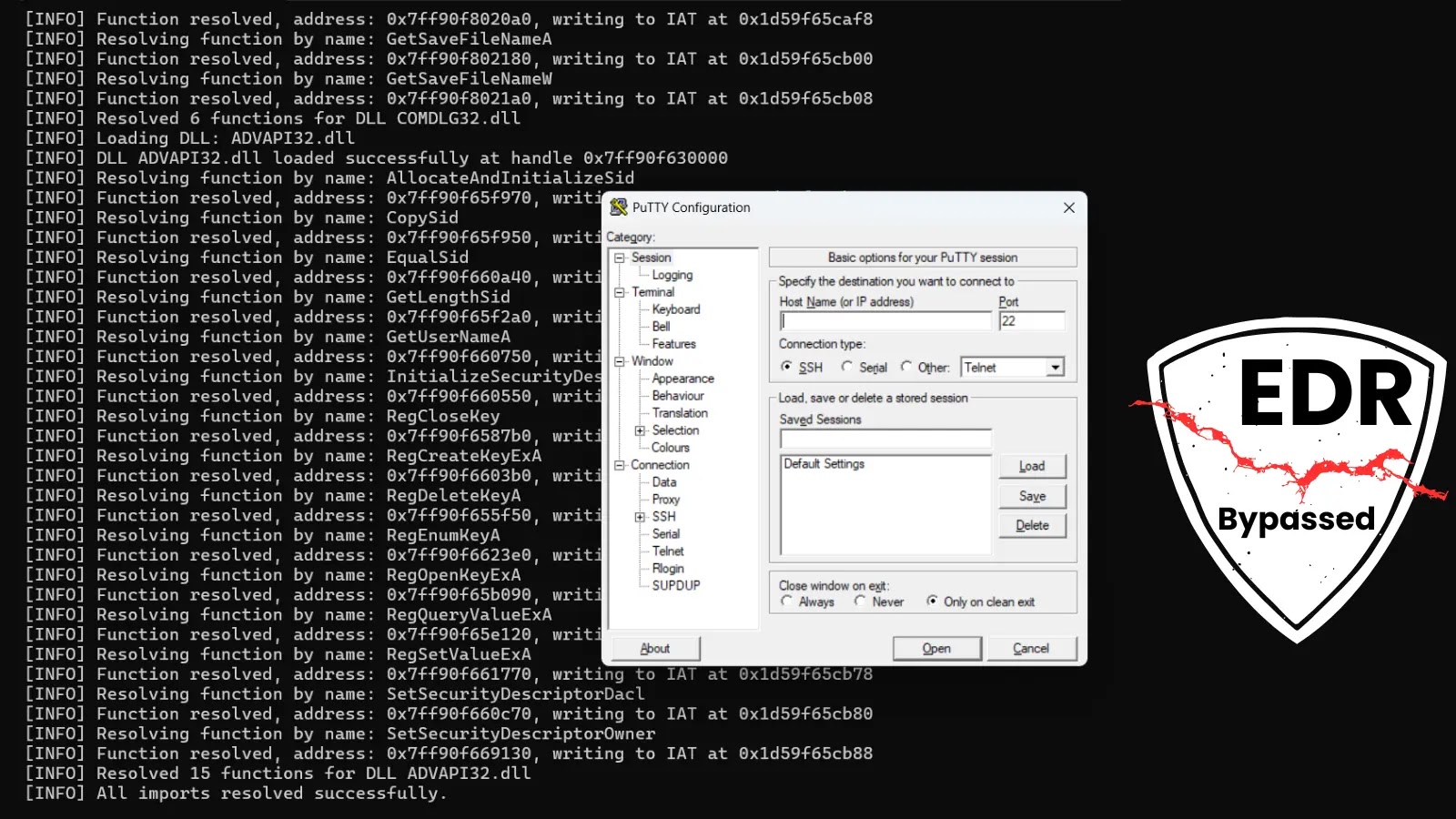
Task: Choose "Never" for close window on exit
Action: [859, 602]
